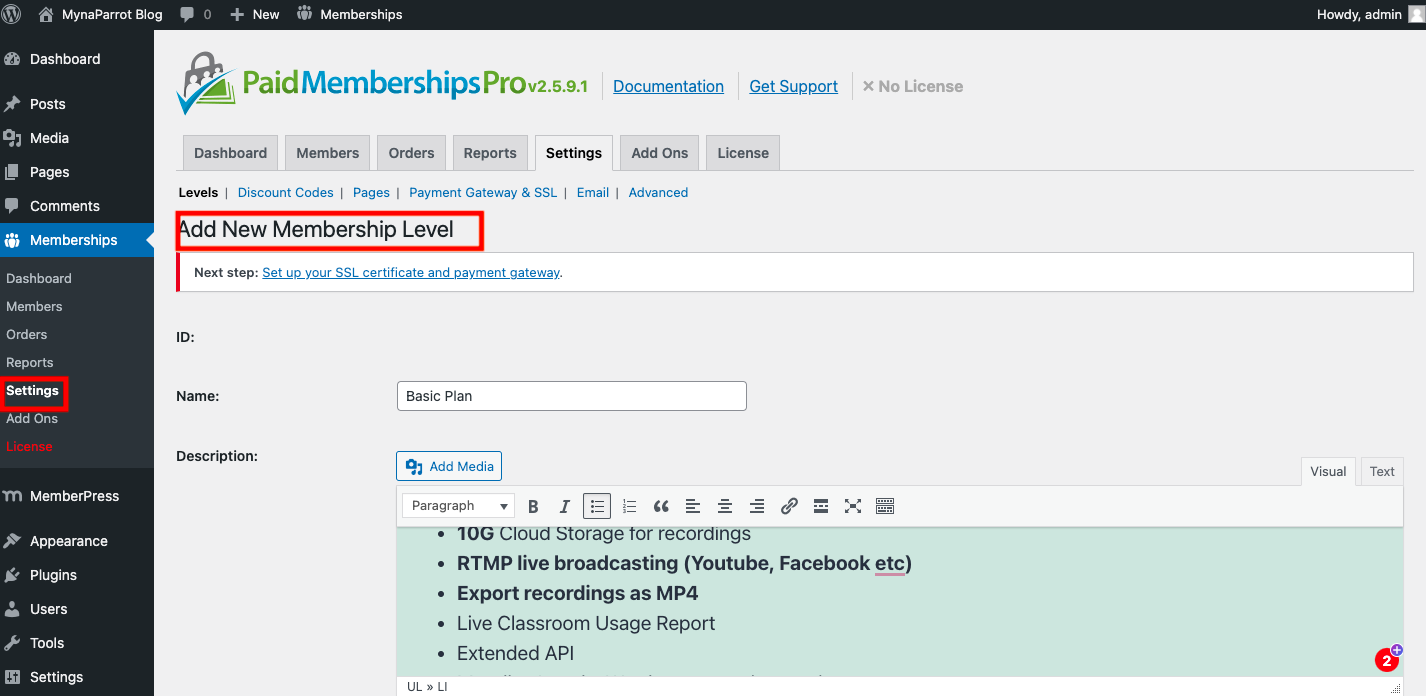Select the Levels sub-navigation link
Viewport: 1426px width, 696px height.
198,192
